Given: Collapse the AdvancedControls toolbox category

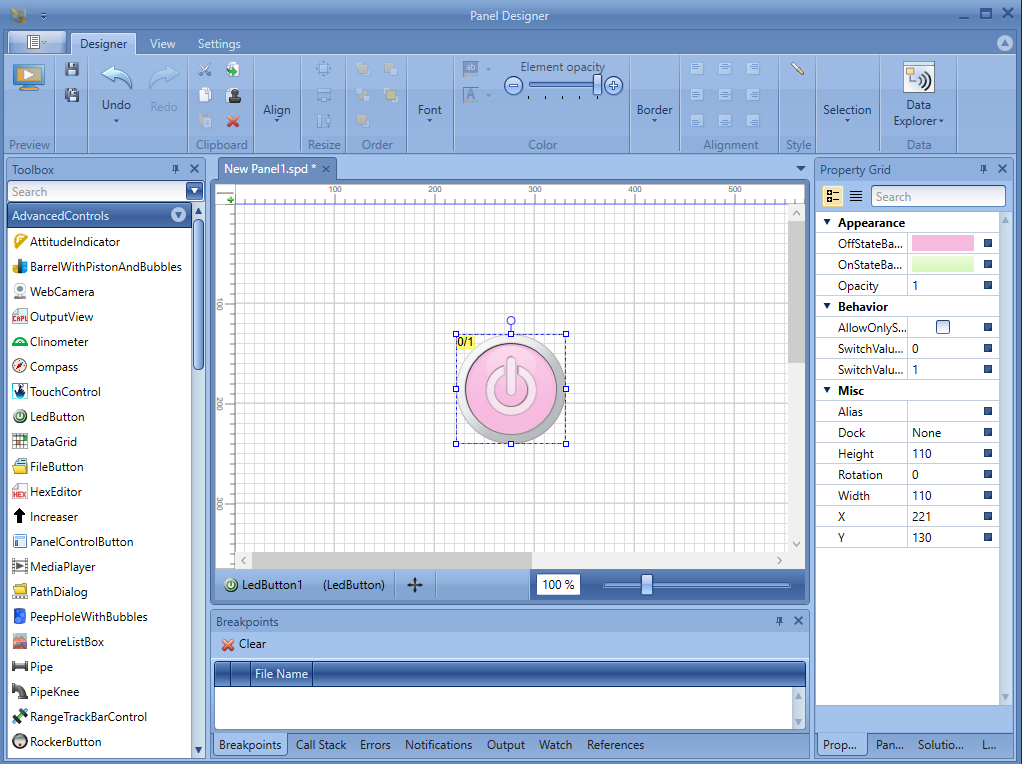Looking at the screenshot, I should pyautogui.click(x=178, y=215).
